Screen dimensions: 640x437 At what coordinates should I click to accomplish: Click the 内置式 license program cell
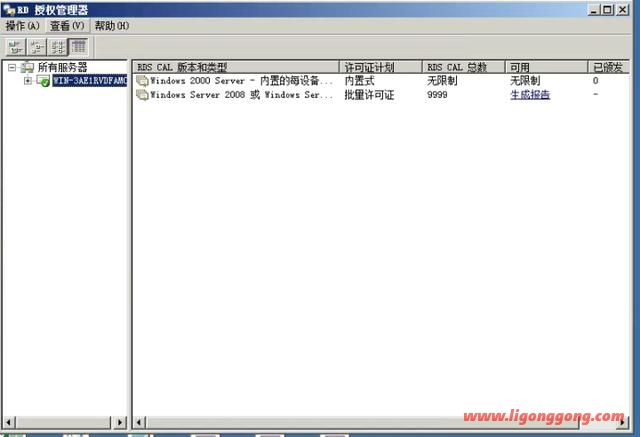359,80
